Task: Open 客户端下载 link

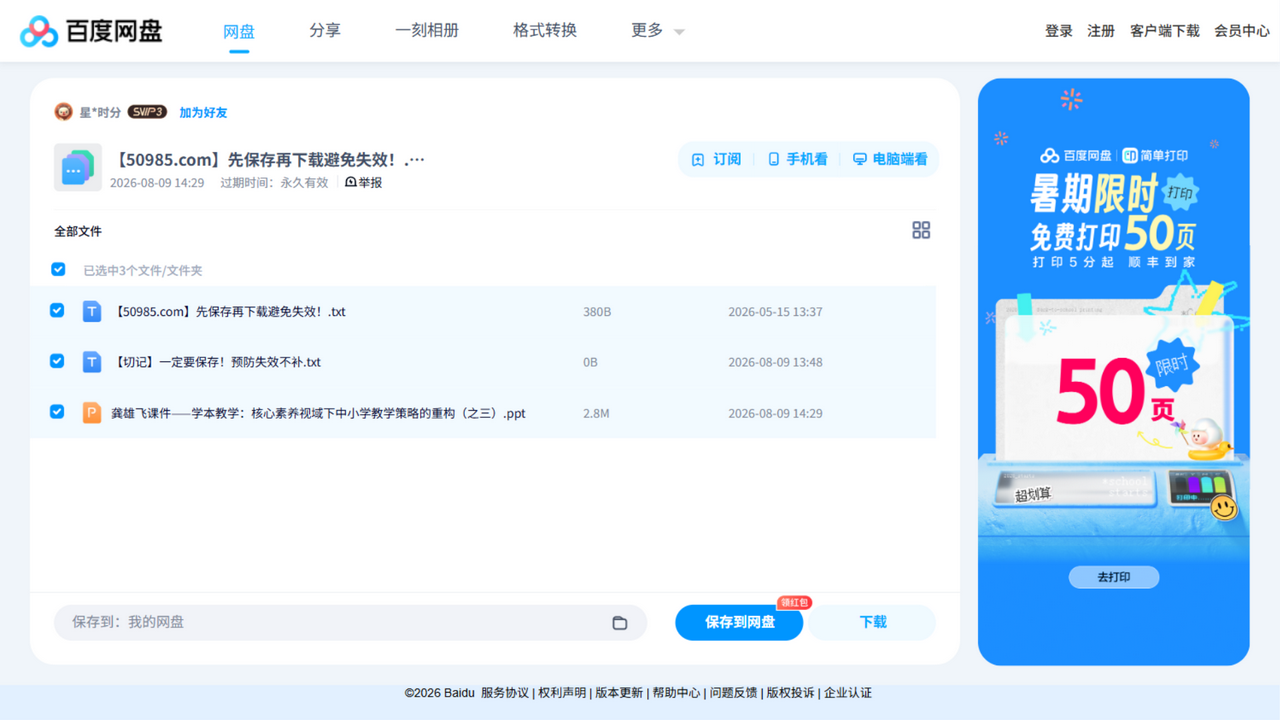Action: (1165, 31)
